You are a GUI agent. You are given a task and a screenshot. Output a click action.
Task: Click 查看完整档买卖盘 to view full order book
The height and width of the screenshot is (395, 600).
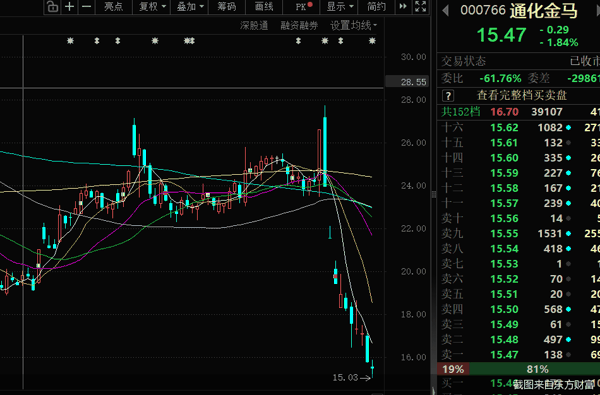pyautogui.click(x=522, y=95)
